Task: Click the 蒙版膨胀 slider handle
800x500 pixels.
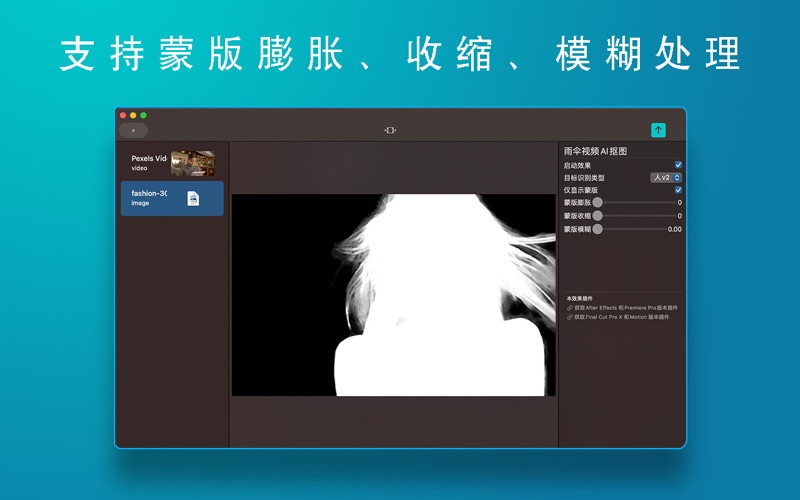Action: pyautogui.click(x=597, y=203)
